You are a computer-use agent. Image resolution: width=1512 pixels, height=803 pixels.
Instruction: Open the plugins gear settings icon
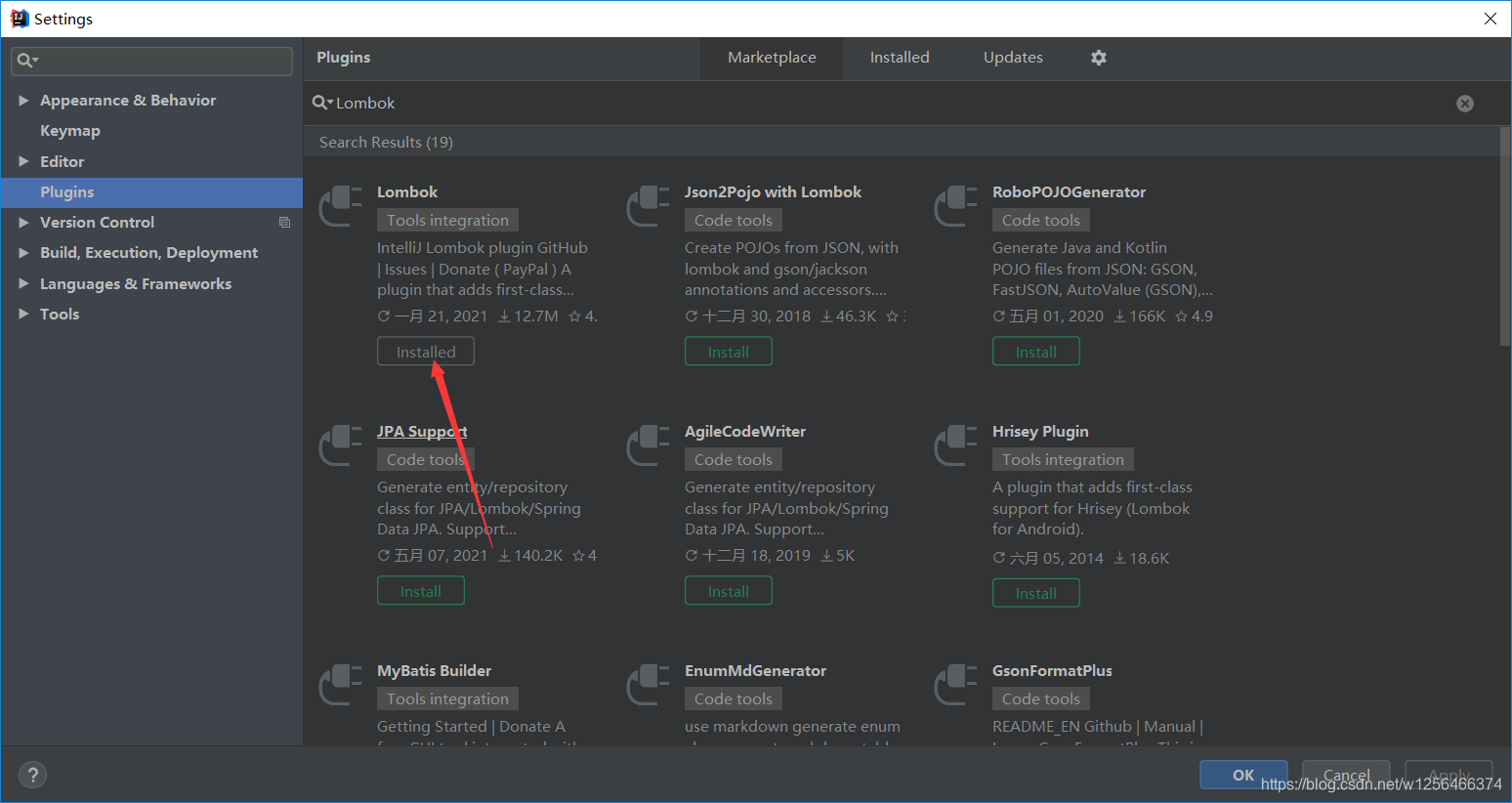coord(1099,58)
